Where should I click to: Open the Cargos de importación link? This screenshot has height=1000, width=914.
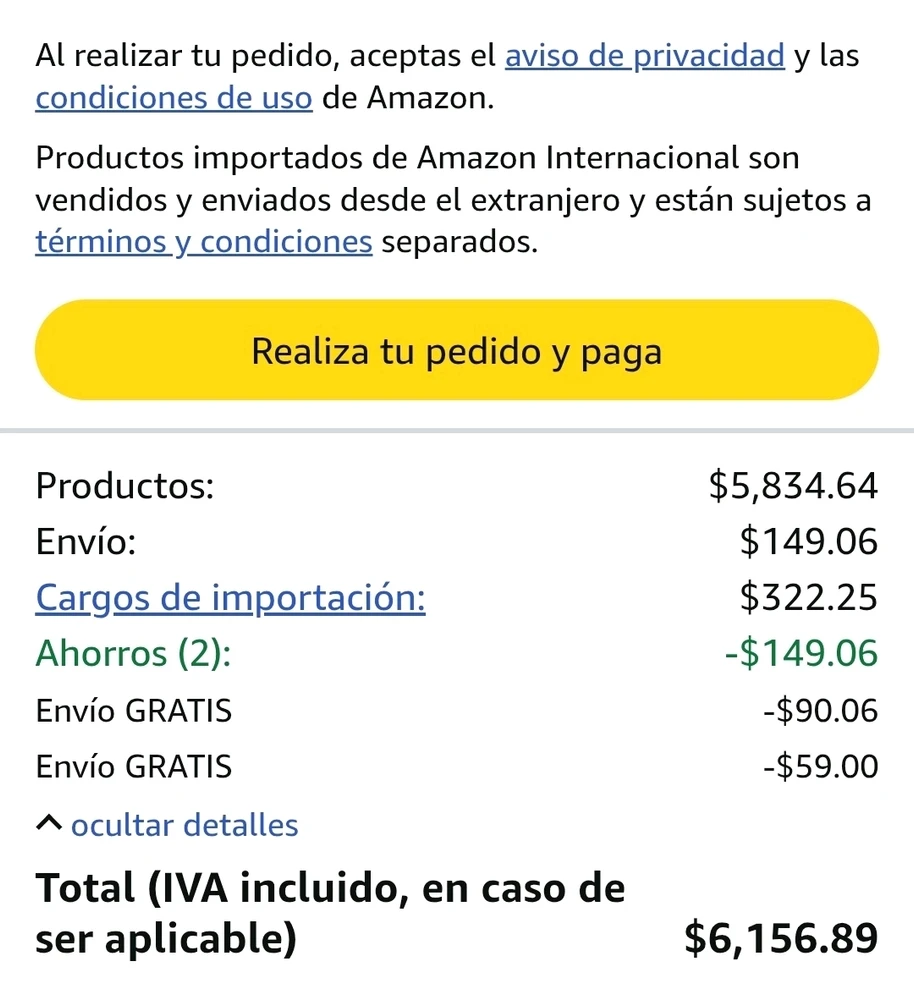click(230, 597)
